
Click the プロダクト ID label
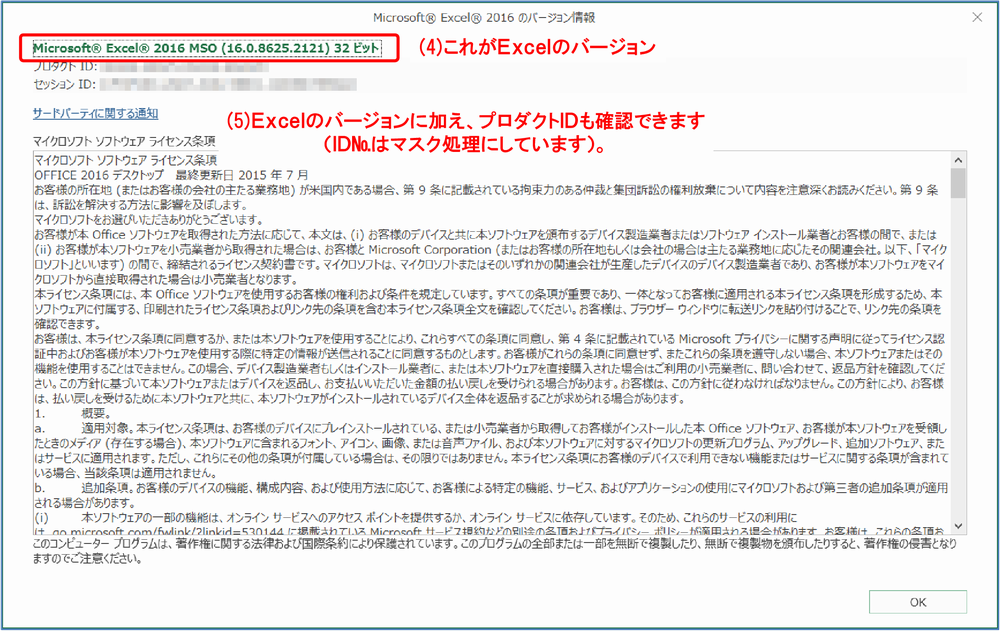point(64,66)
